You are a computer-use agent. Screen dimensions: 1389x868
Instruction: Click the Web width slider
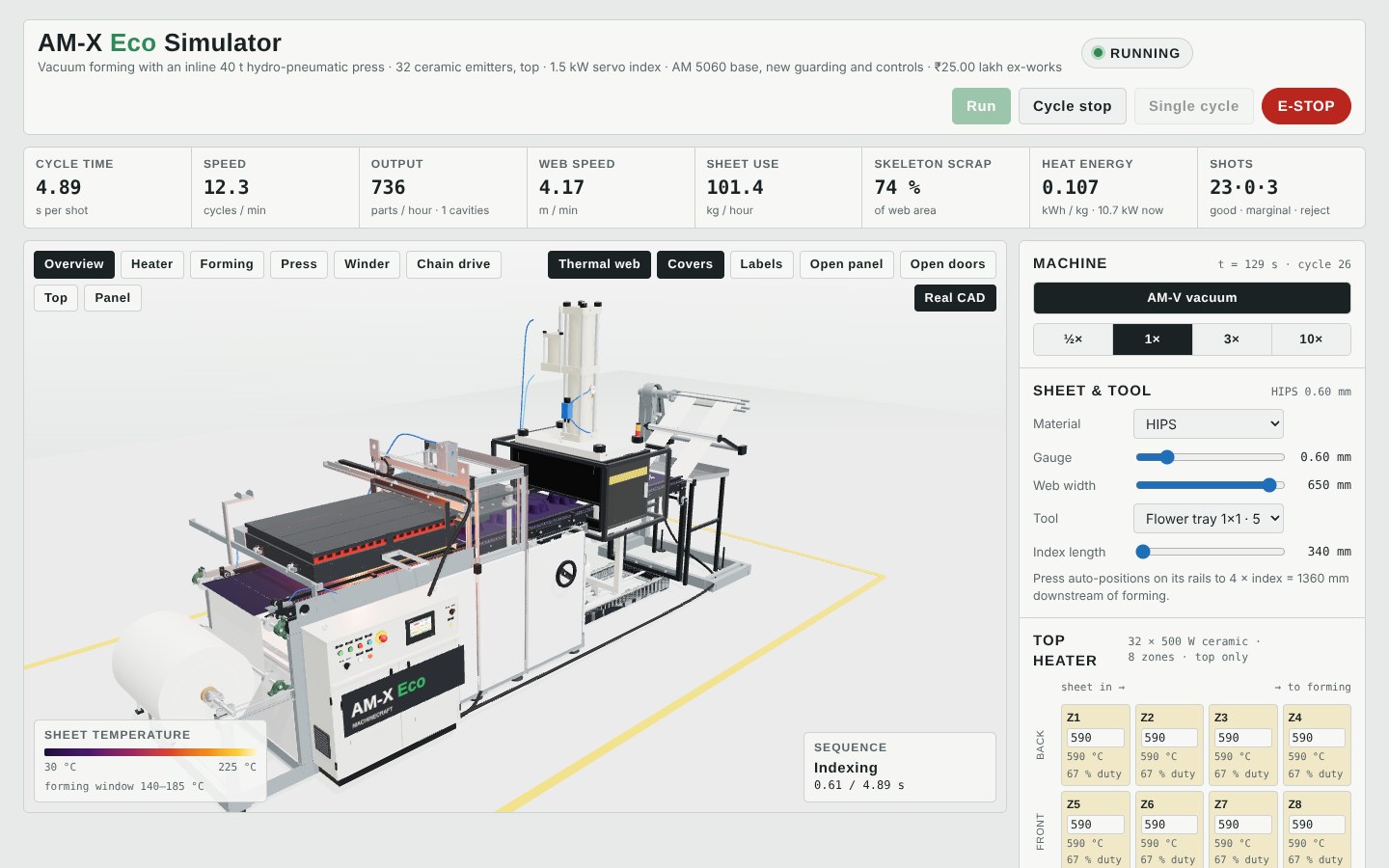(1211, 485)
